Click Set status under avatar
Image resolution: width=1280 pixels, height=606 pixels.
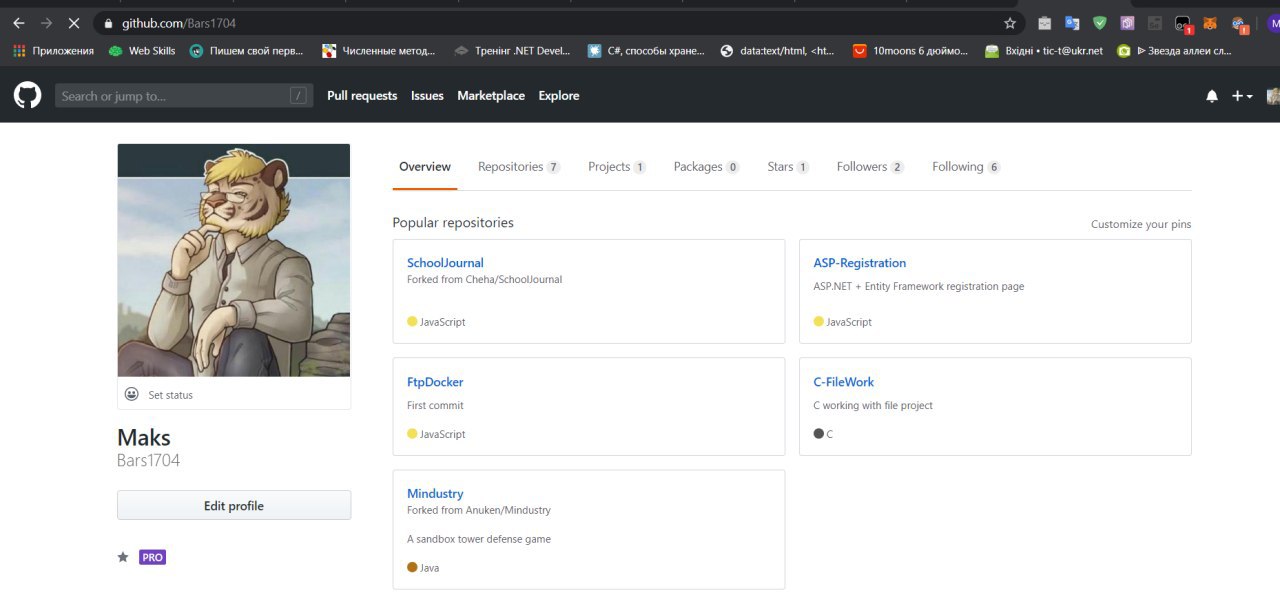[x=171, y=395]
